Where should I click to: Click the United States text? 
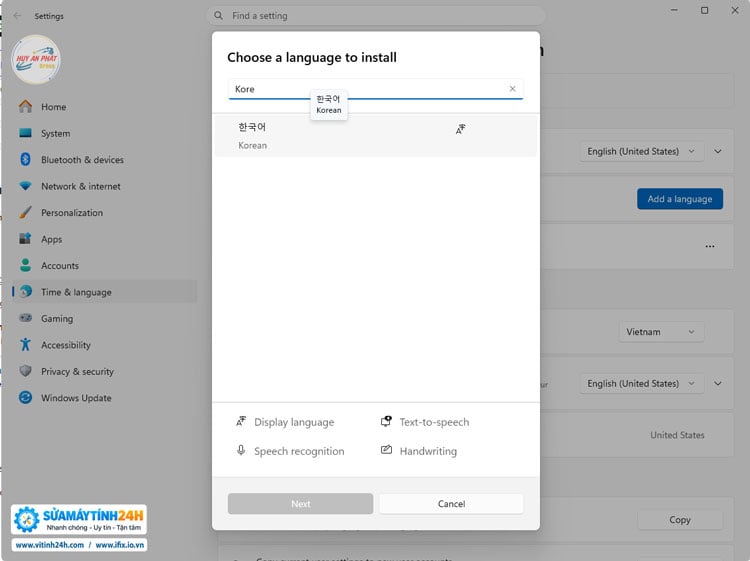[x=677, y=435]
